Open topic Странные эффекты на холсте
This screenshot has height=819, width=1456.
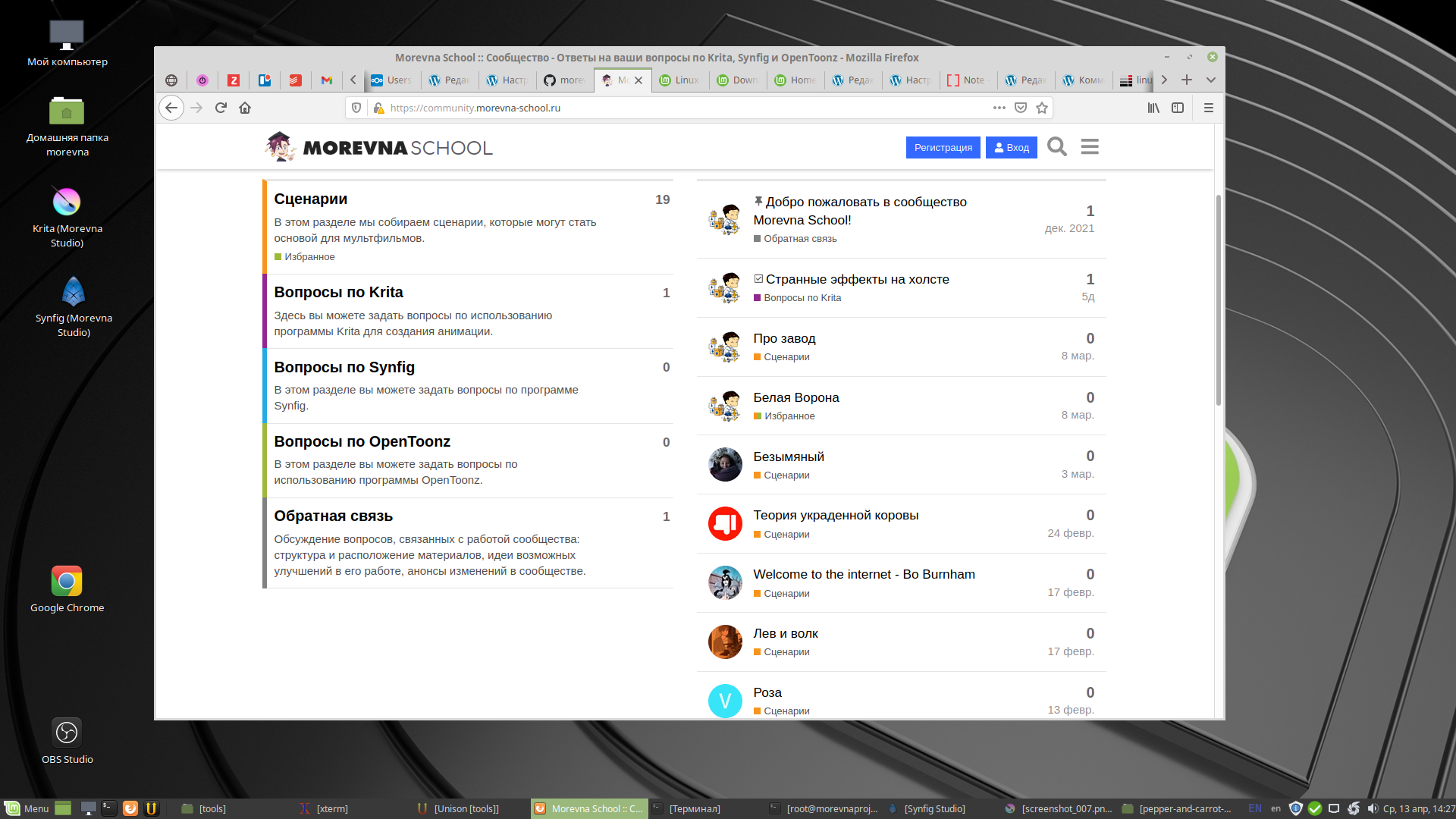click(x=857, y=279)
